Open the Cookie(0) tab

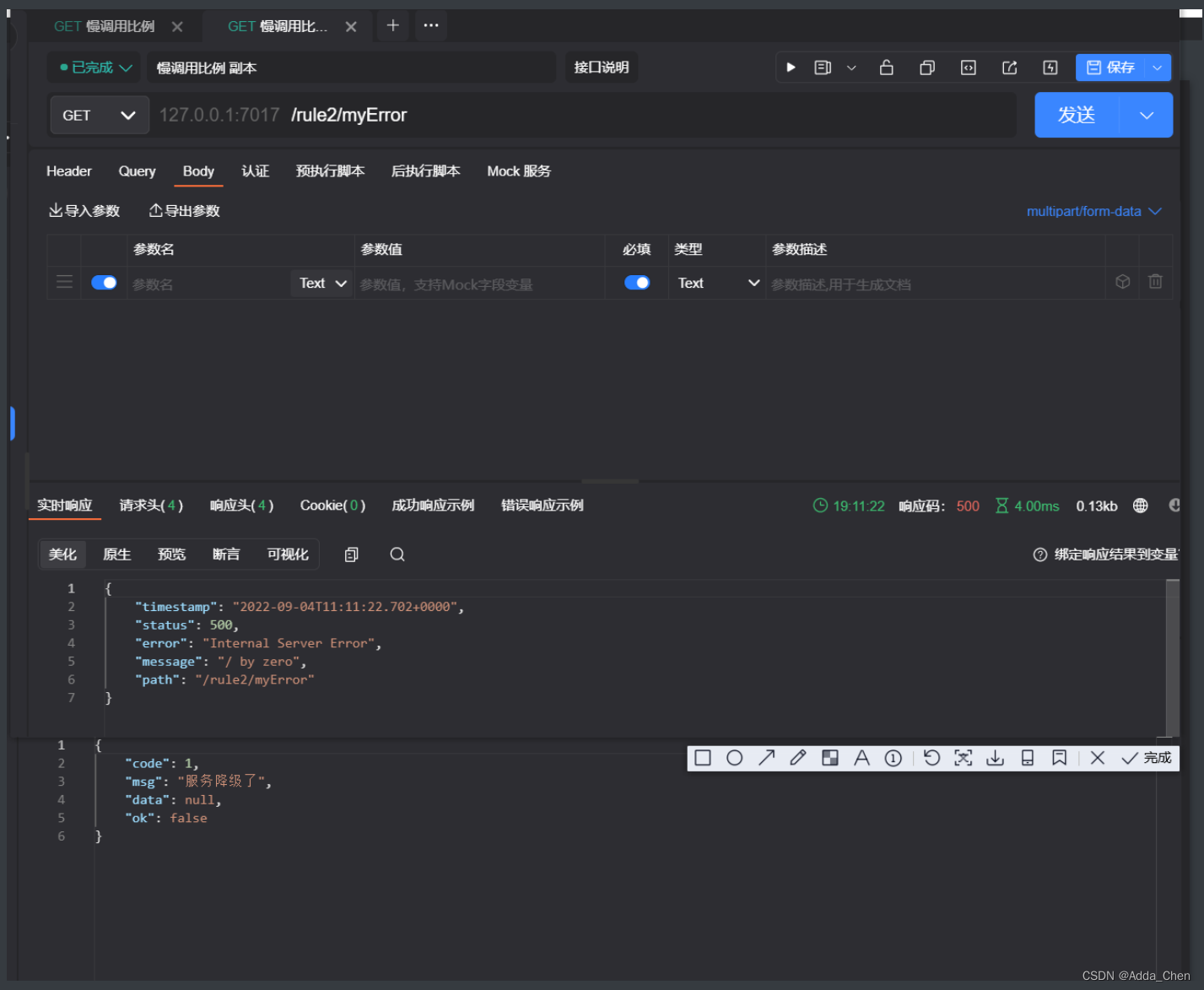332,506
